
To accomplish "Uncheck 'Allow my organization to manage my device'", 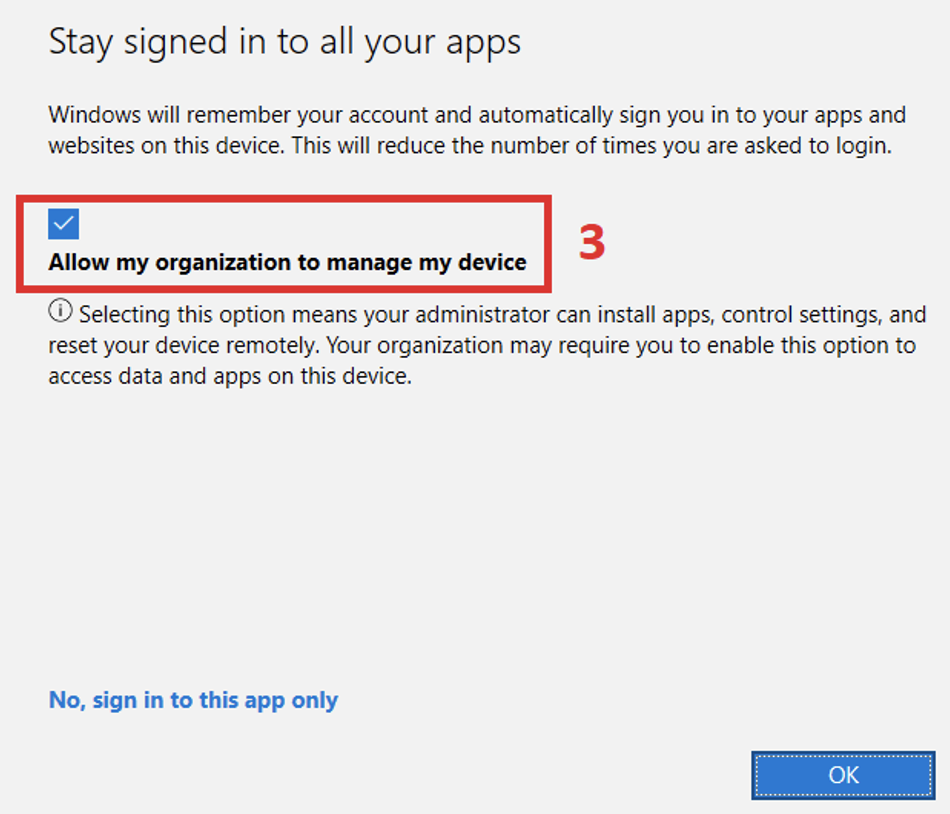I will point(63,223).
